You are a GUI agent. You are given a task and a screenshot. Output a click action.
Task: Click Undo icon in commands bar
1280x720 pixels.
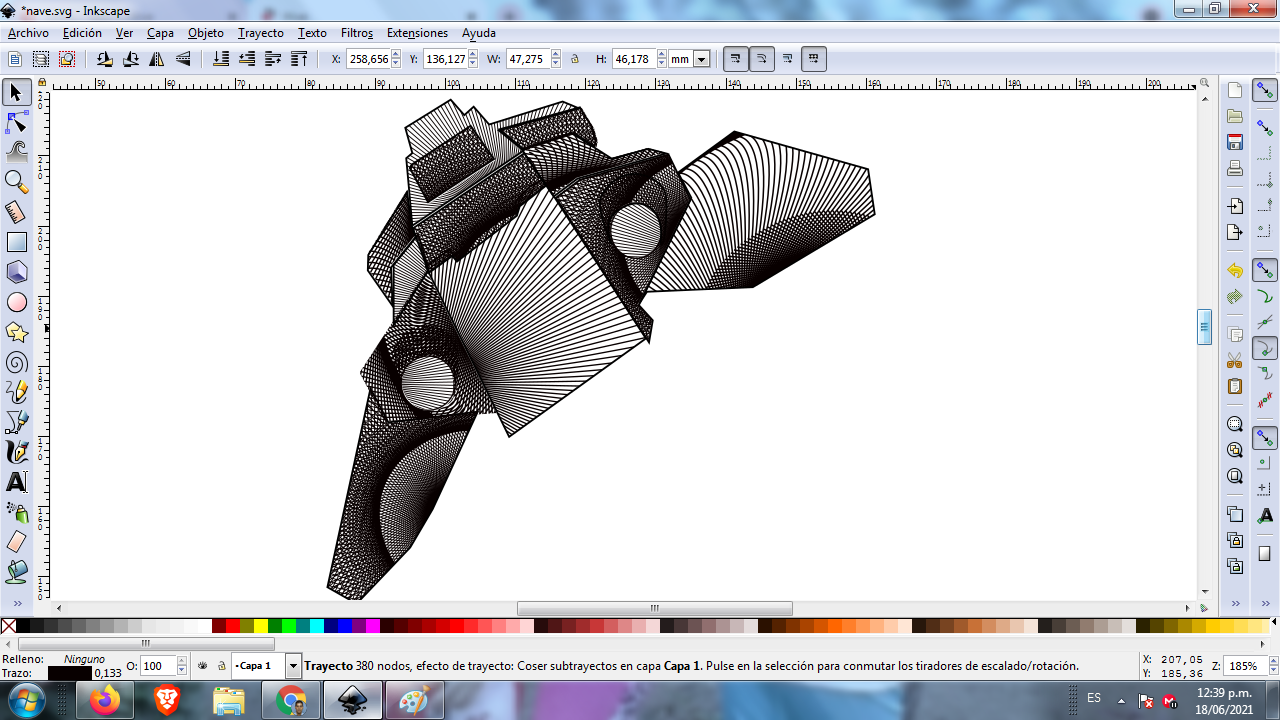pos(1235,271)
